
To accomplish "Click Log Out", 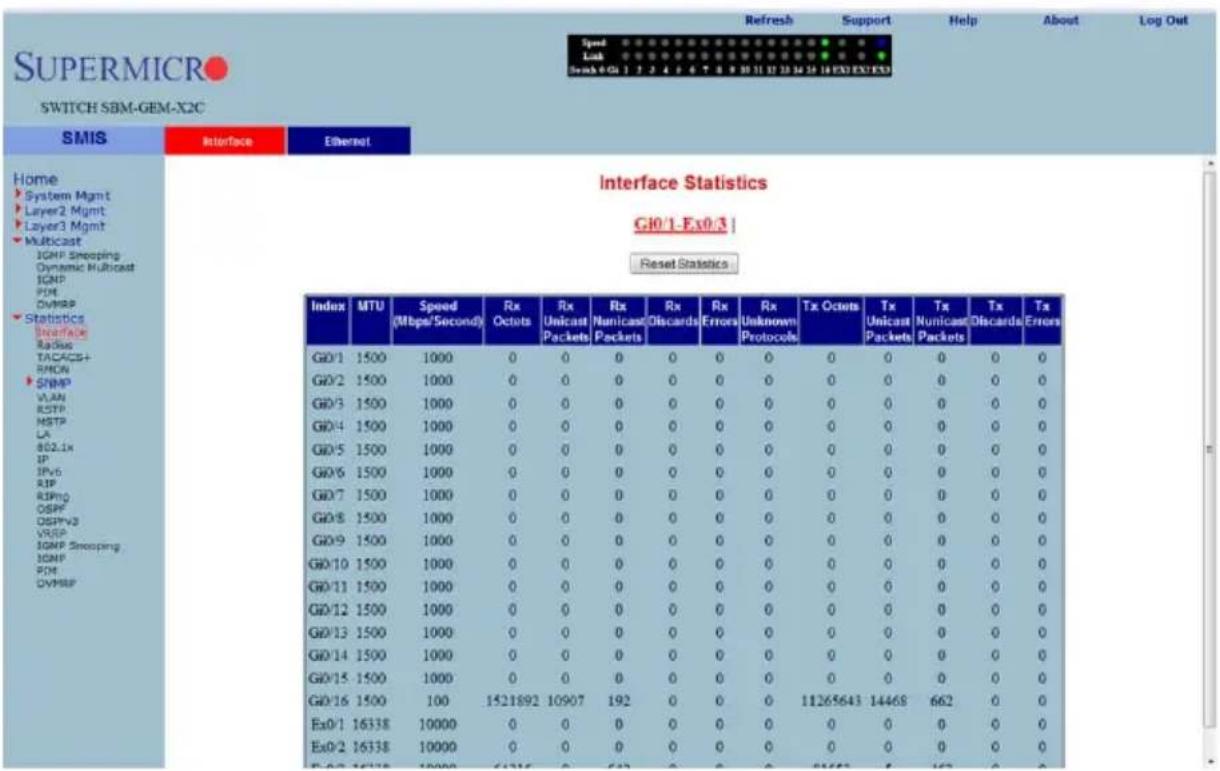I will point(1162,20).
